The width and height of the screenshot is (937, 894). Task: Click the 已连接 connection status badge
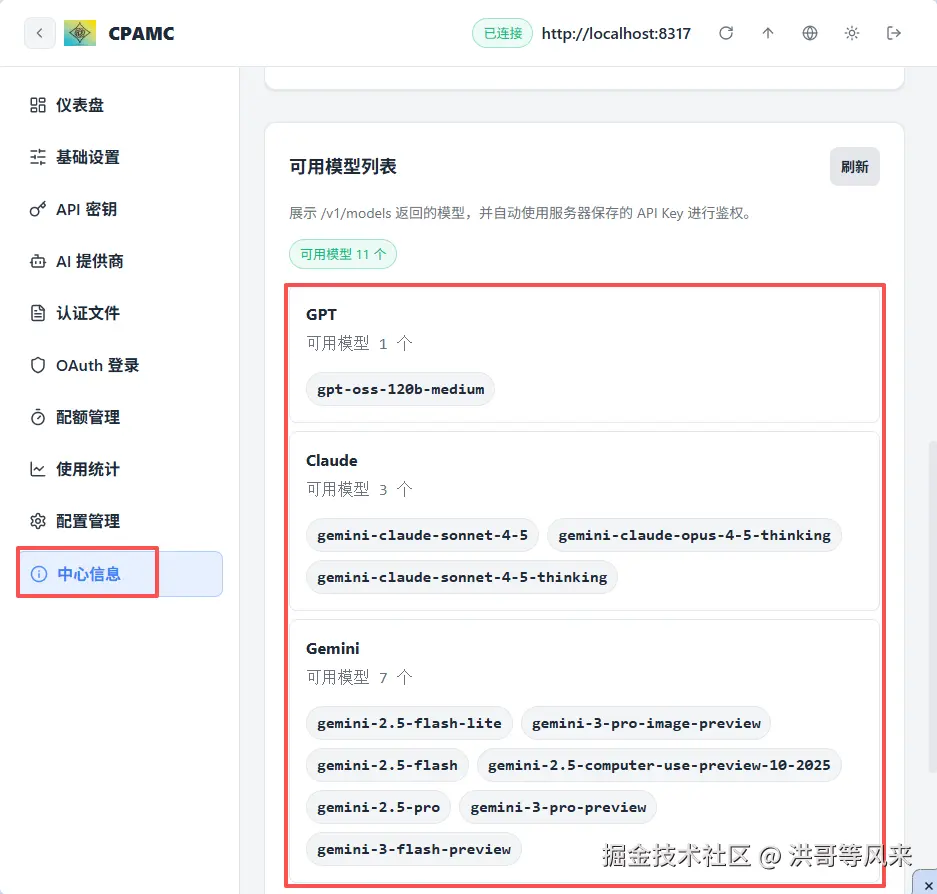pyautogui.click(x=501, y=32)
